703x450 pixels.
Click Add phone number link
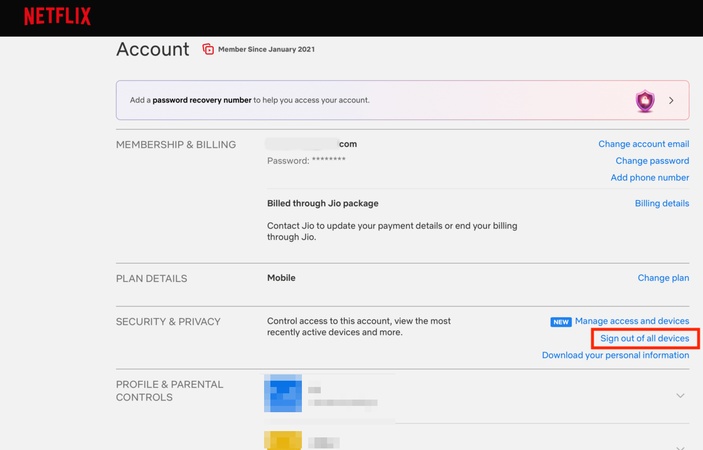pos(650,177)
